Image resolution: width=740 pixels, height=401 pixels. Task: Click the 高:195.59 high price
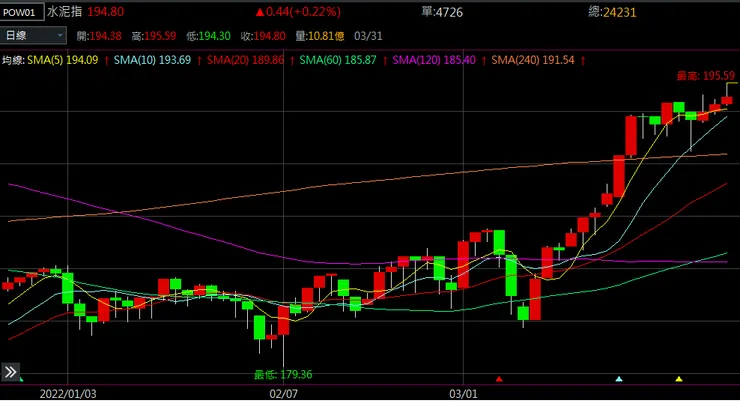[x=154, y=36]
